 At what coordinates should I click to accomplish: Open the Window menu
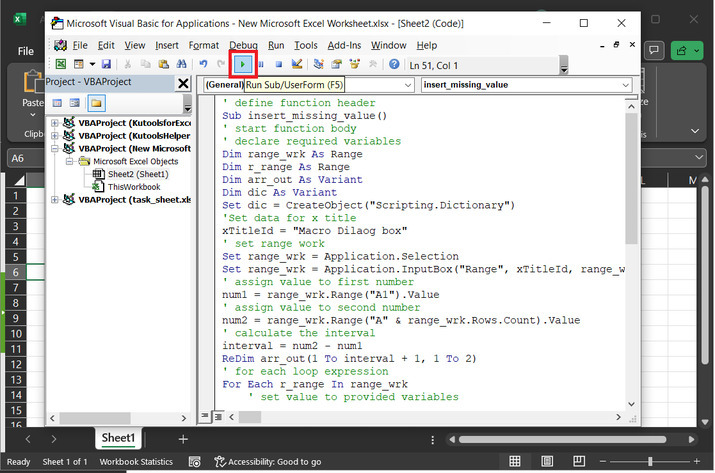(389, 45)
